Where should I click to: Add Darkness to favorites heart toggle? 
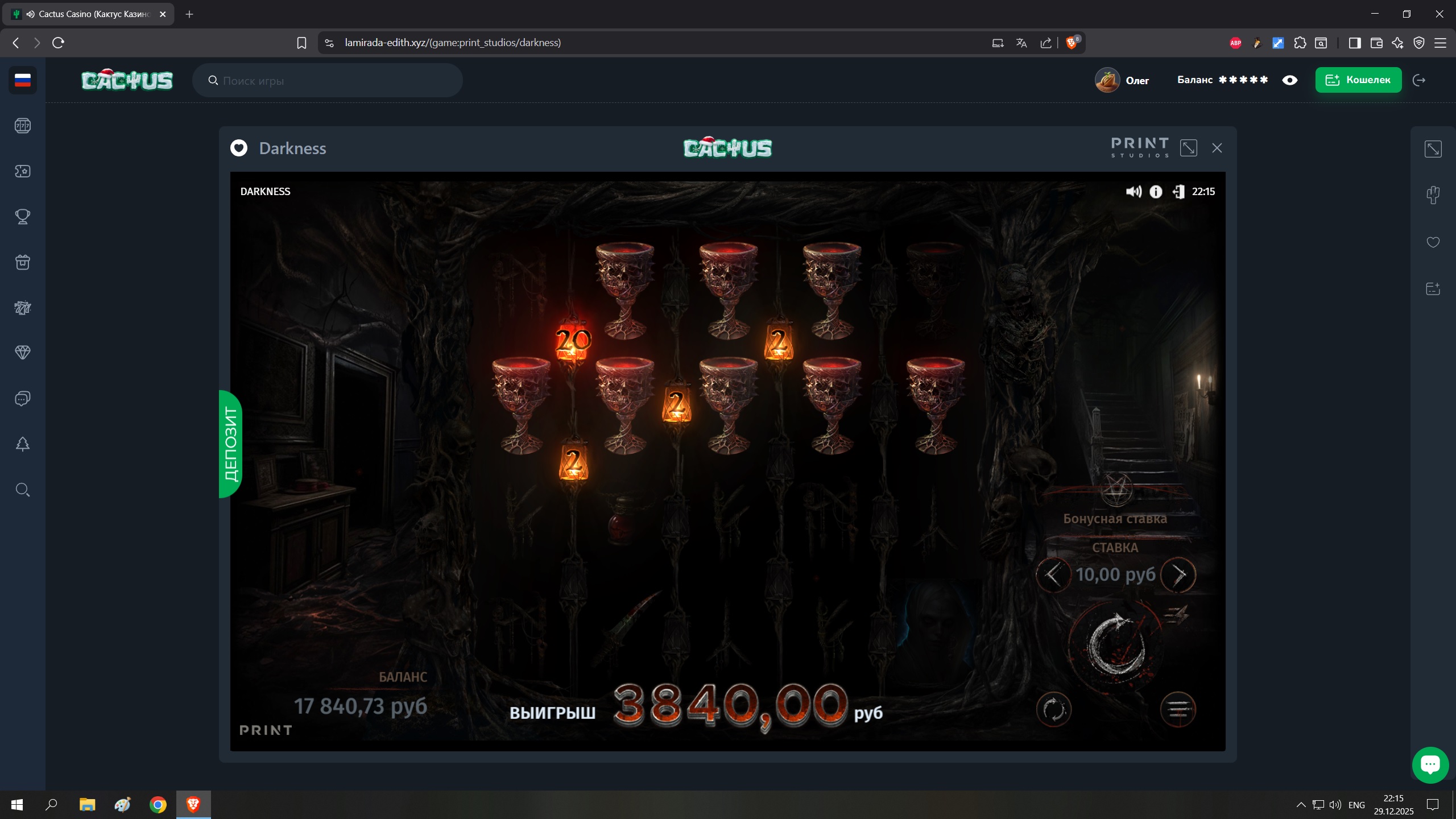239,148
